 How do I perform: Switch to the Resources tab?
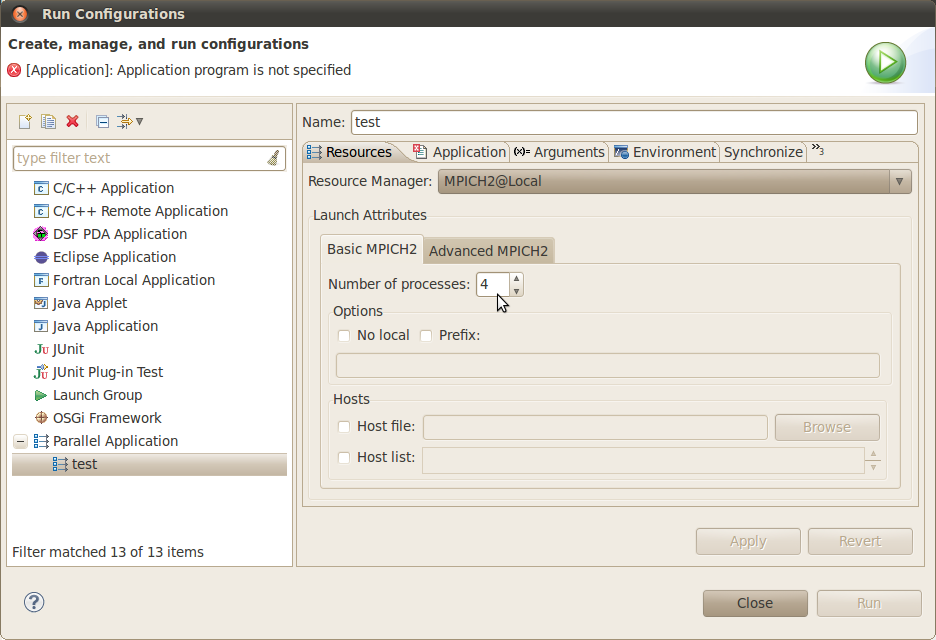[x=350, y=152]
